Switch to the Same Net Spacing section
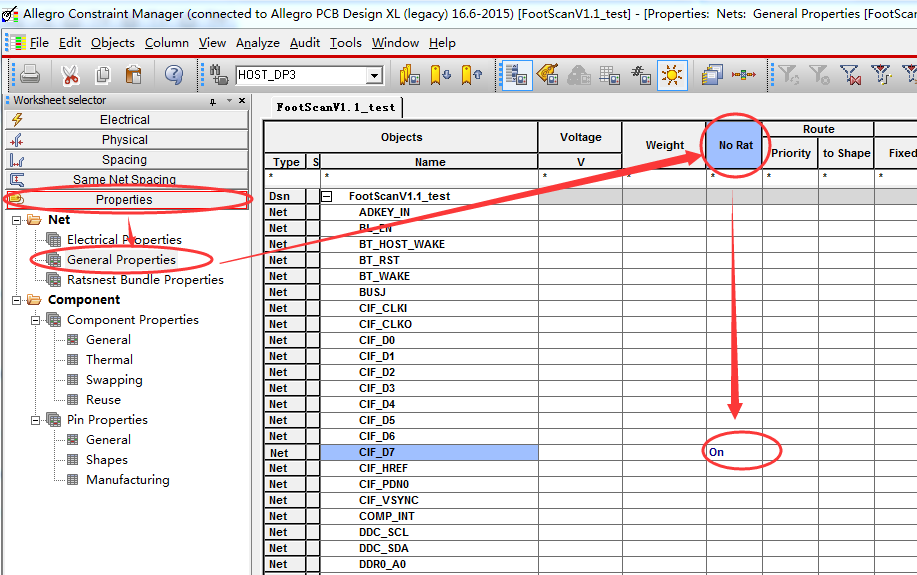Screen dimensions: 917x575 coord(125,180)
